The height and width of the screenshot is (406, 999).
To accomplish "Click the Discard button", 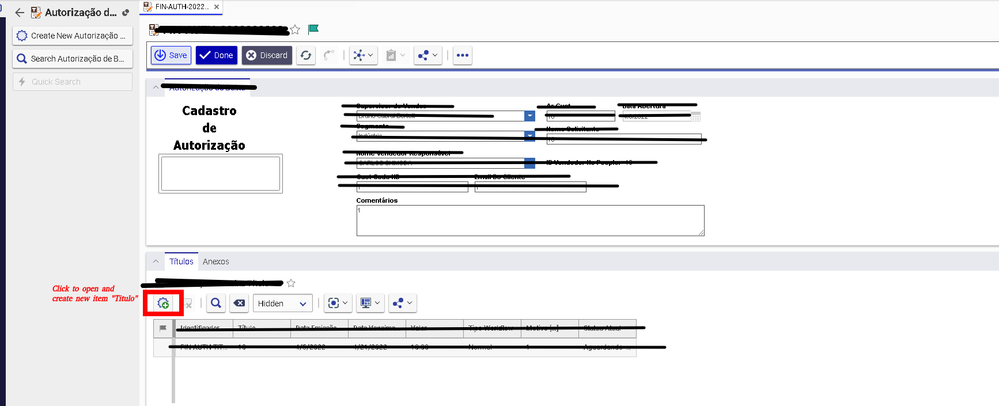I will tap(267, 55).
